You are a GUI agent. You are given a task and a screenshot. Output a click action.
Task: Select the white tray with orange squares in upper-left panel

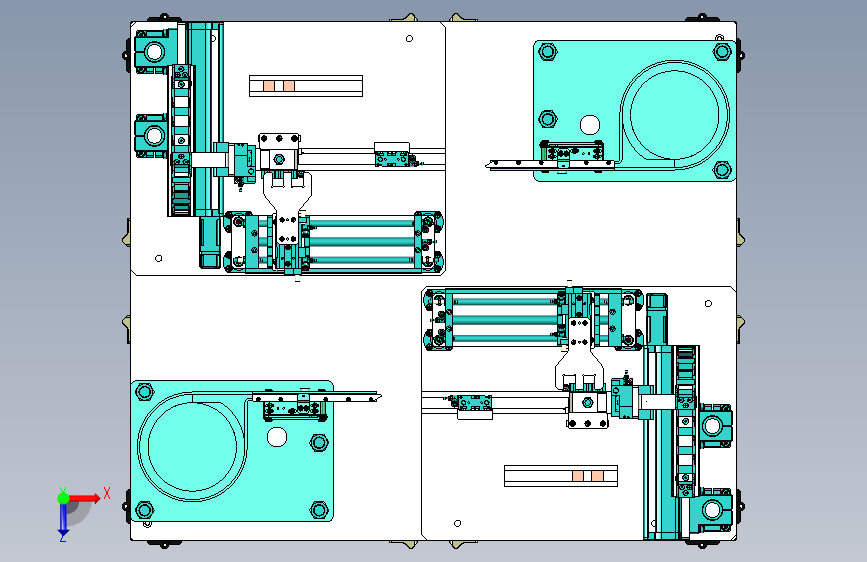click(306, 86)
